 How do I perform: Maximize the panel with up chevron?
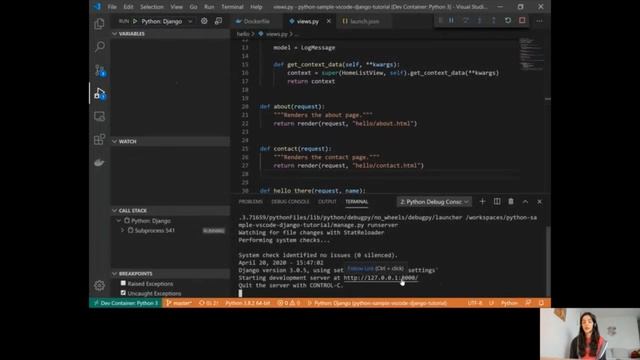[525, 202]
